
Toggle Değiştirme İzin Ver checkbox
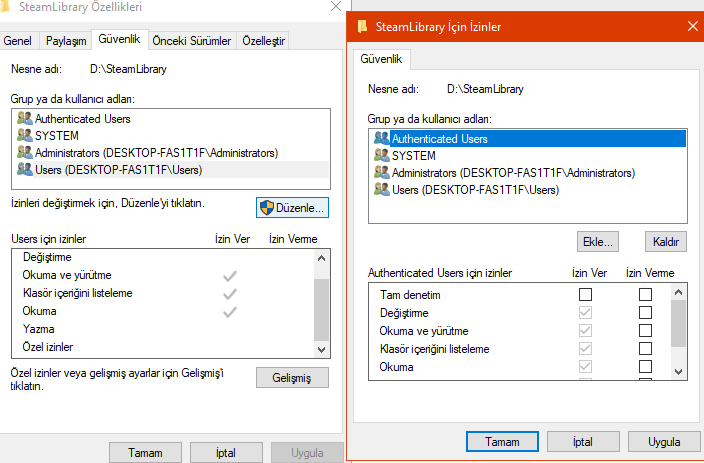[x=585, y=313]
